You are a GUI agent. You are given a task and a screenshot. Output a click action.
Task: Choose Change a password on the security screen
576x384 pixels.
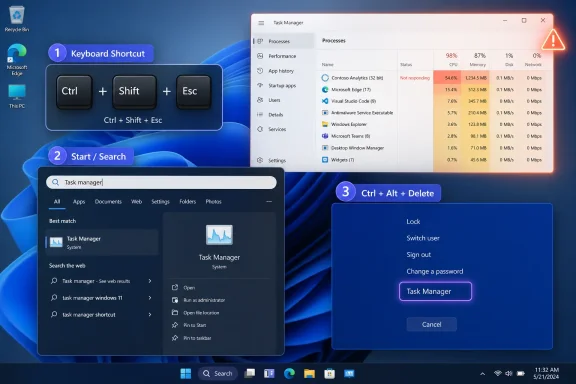tap(435, 272)
